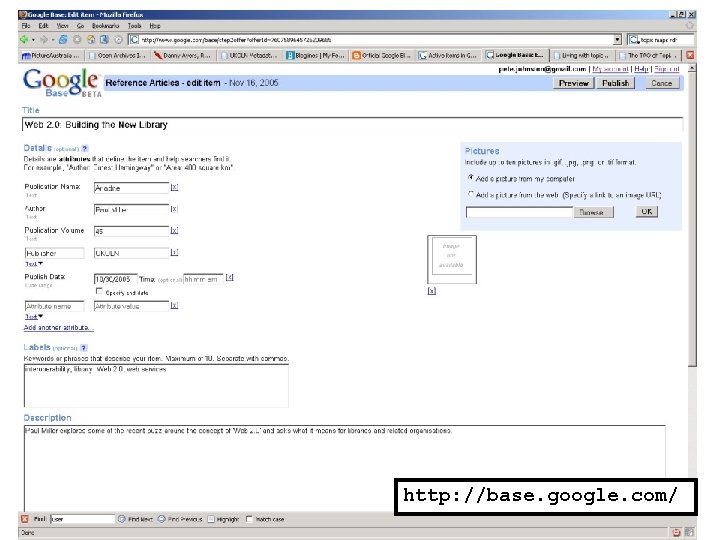Click the History clock icon in the toolbar

118,40
